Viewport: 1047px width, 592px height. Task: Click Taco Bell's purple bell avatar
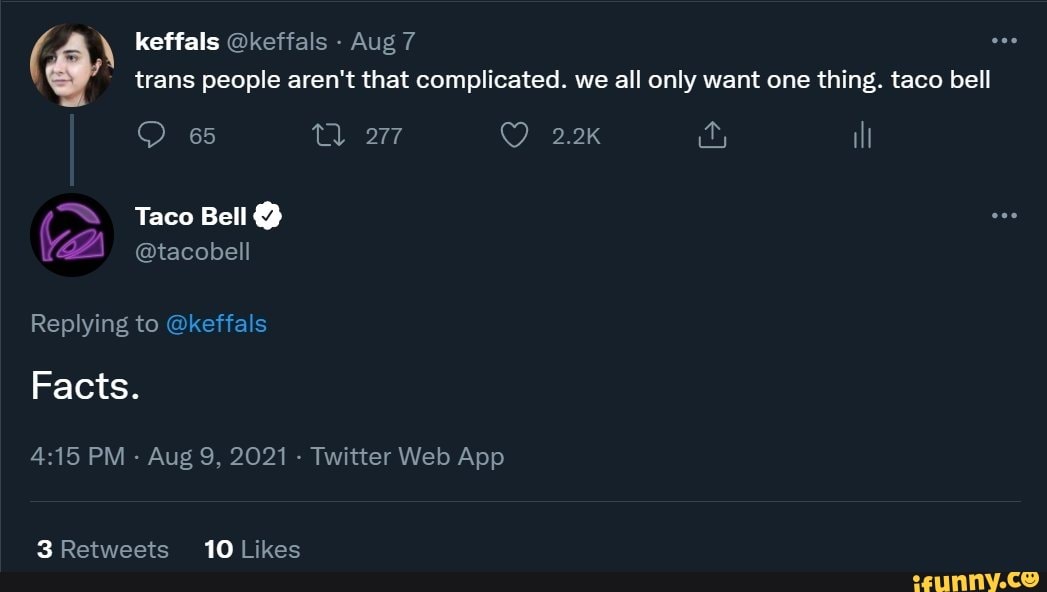pos(72,235)
